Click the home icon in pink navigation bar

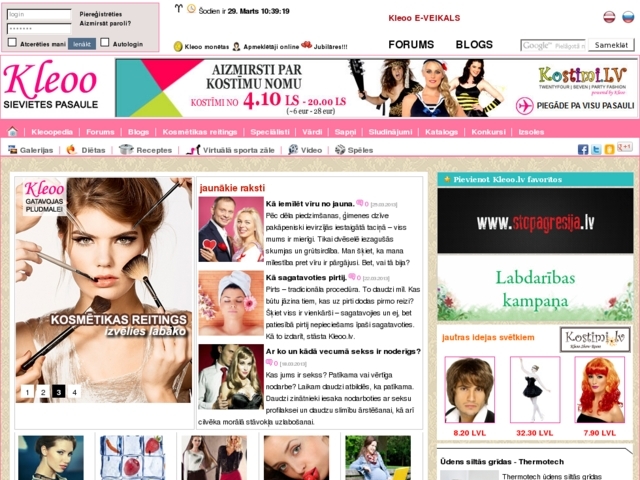click(13, 131)
